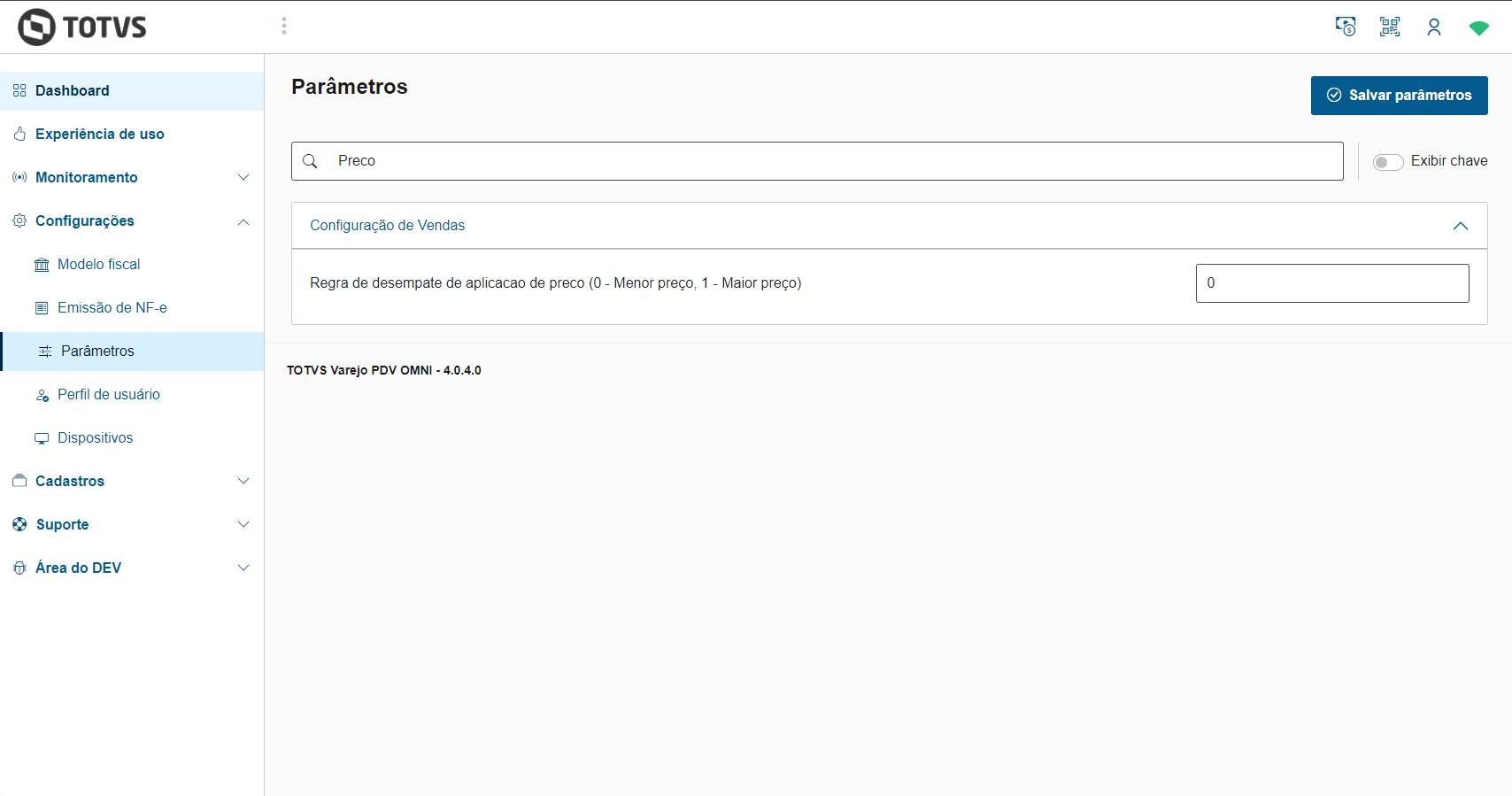Collapse the Configuração de Vendas section chevron
This screenshot has height=796, width=1512.
(1461, 226)
